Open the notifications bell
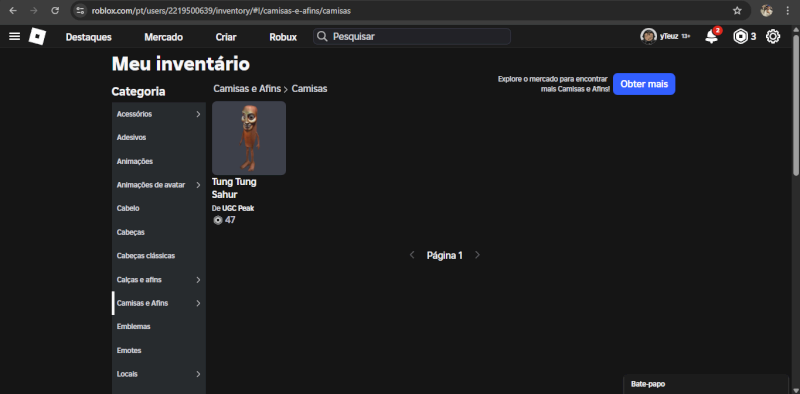This screenshot has width=800, height=394. click(711, 37)
